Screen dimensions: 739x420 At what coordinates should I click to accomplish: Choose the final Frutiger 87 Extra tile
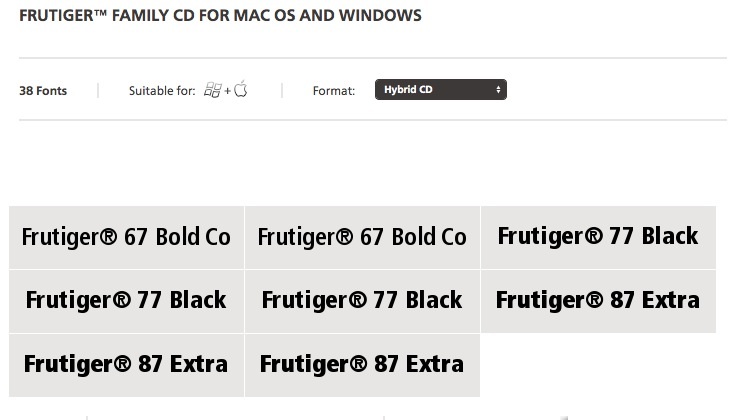tap(362, 365)
